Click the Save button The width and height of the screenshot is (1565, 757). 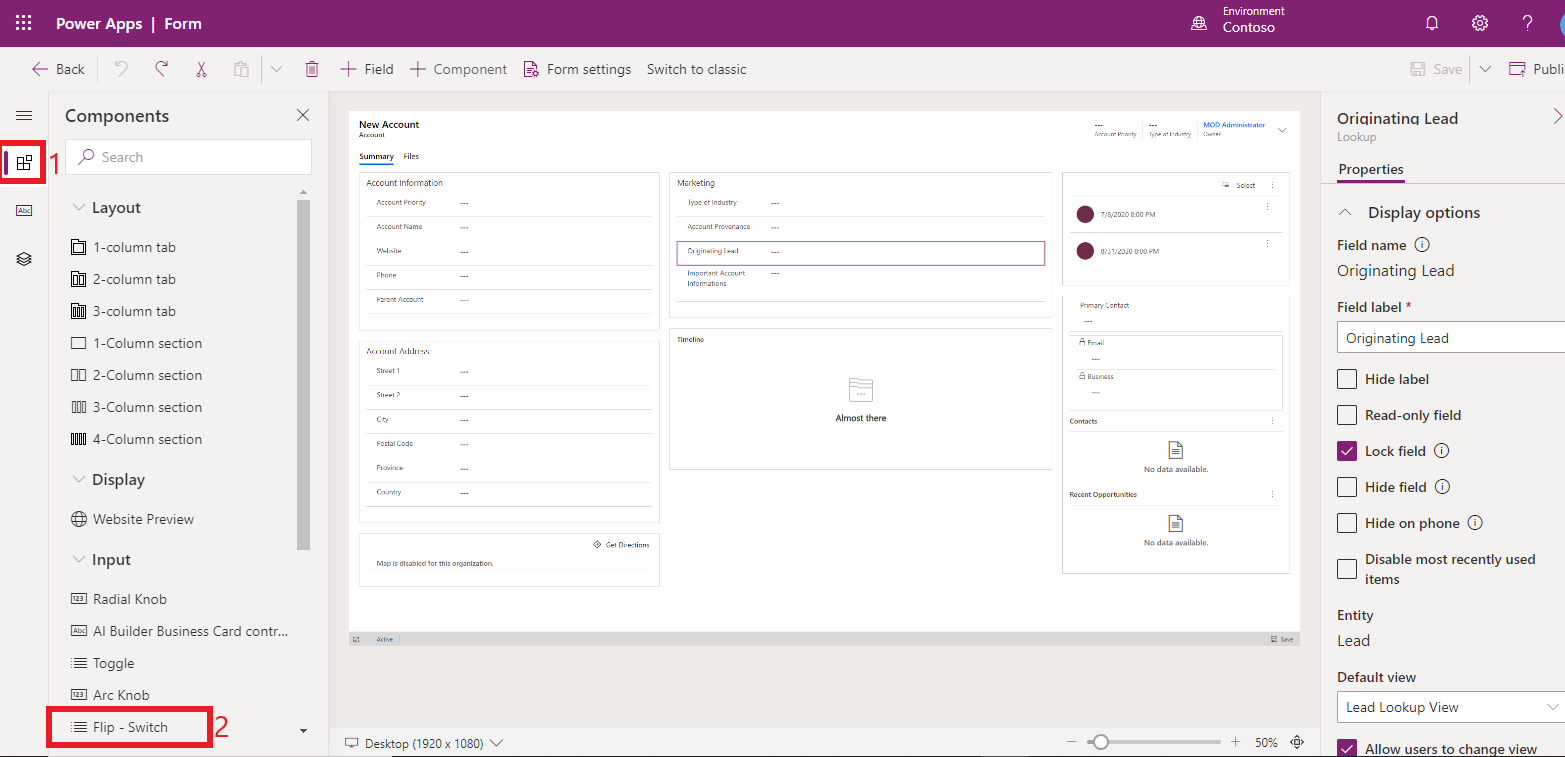1436,69
